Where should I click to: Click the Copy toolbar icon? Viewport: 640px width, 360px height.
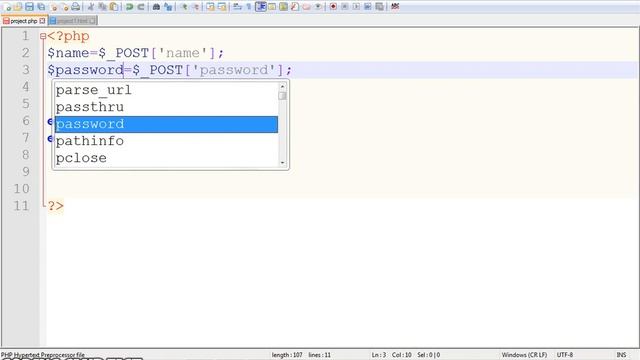pyautogui.click(x=102, y=7)
